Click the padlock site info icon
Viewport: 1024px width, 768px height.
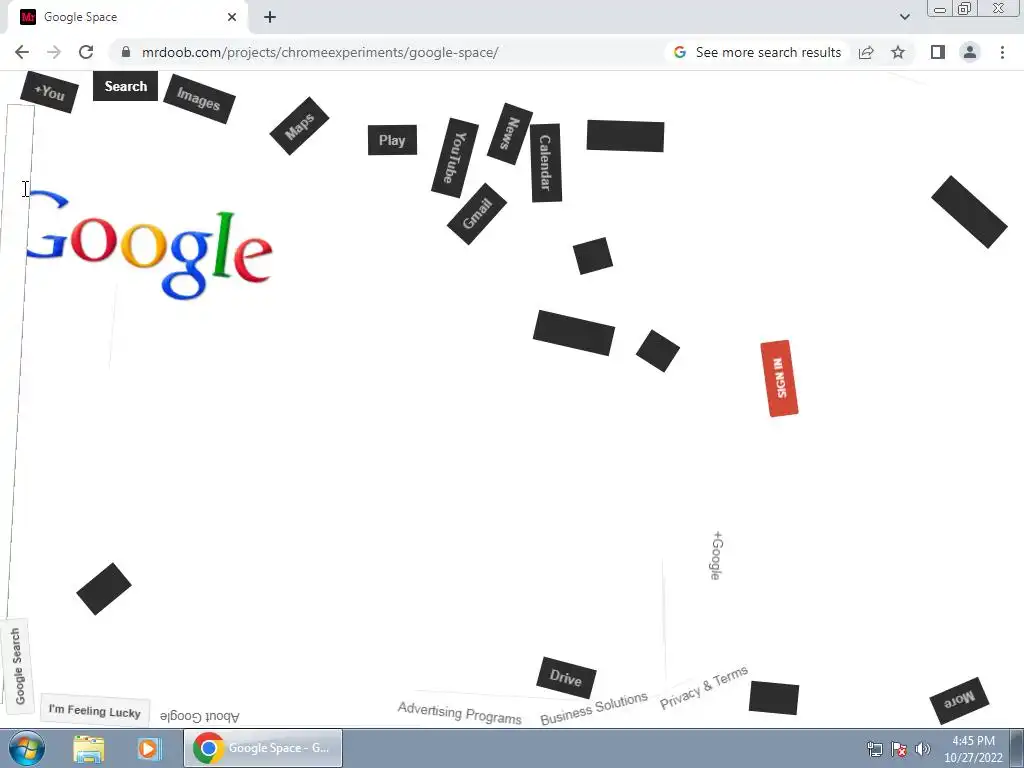126,52
